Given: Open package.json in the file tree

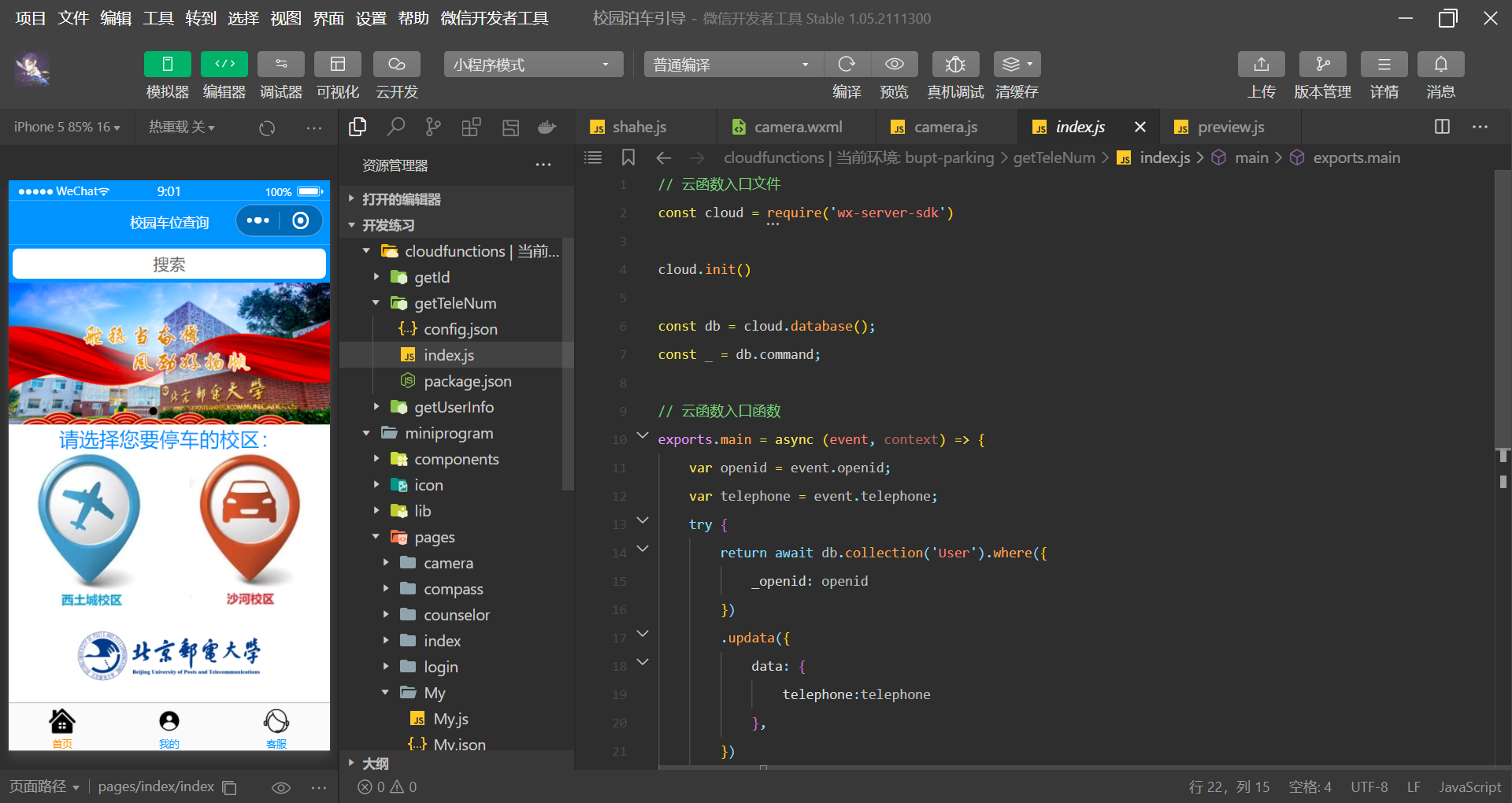Looking at the screenshot, I should point(450,381).
